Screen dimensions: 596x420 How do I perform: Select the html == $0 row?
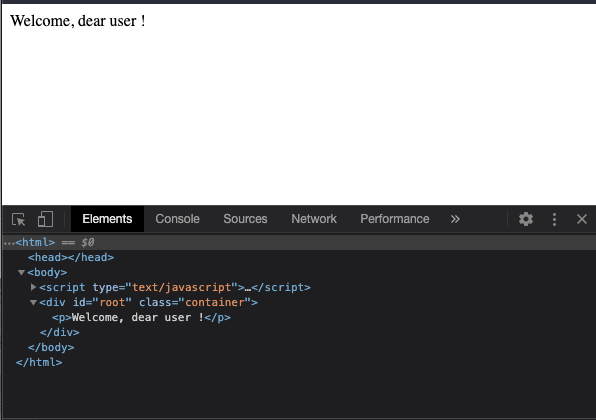(299, 242)
